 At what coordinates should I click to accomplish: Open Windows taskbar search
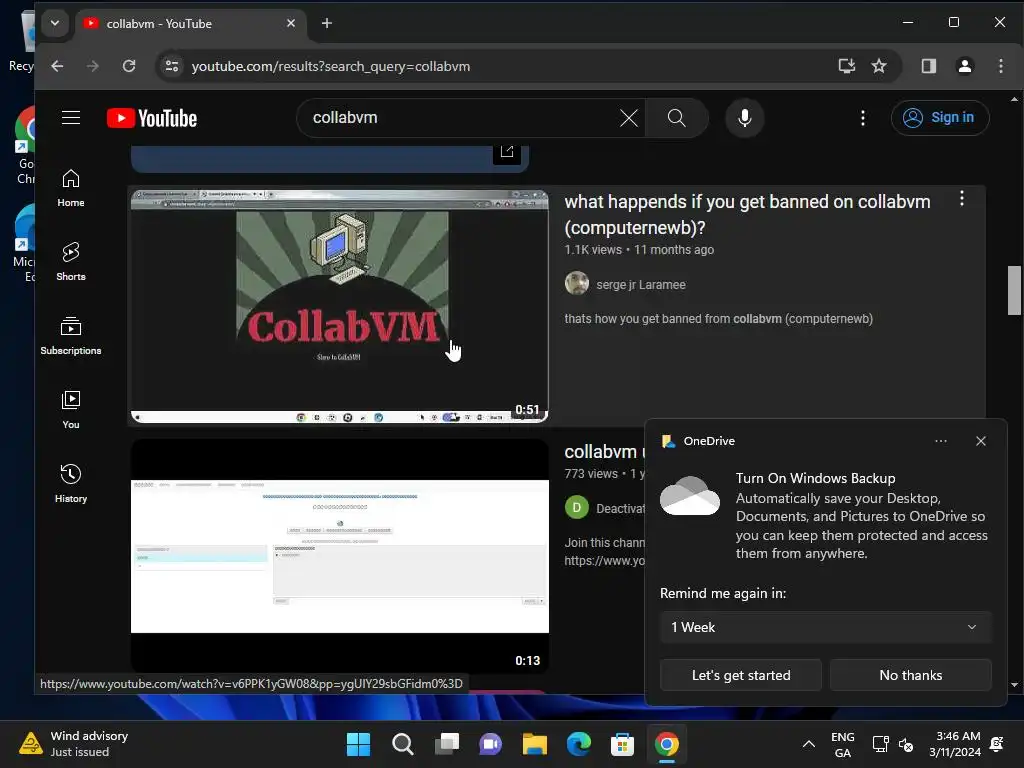coord(402,744)
